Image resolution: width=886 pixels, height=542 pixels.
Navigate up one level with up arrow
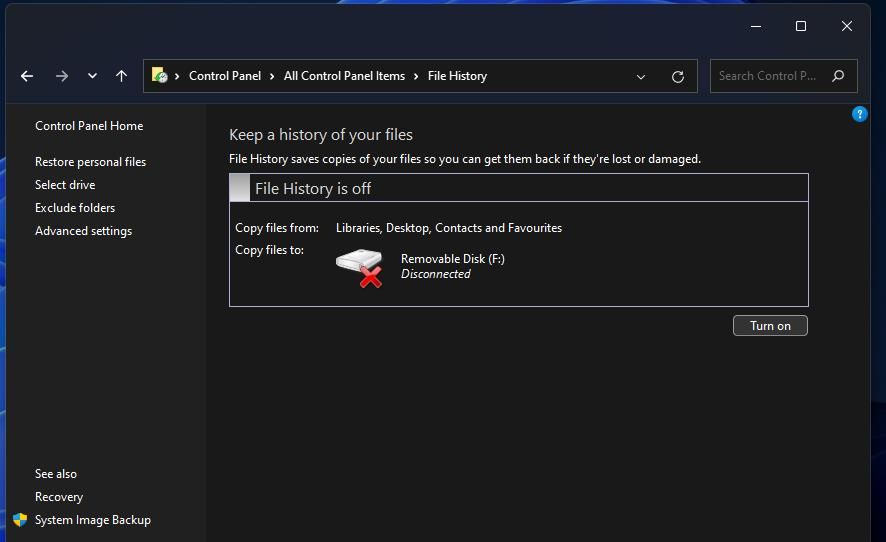pos(121,76)
